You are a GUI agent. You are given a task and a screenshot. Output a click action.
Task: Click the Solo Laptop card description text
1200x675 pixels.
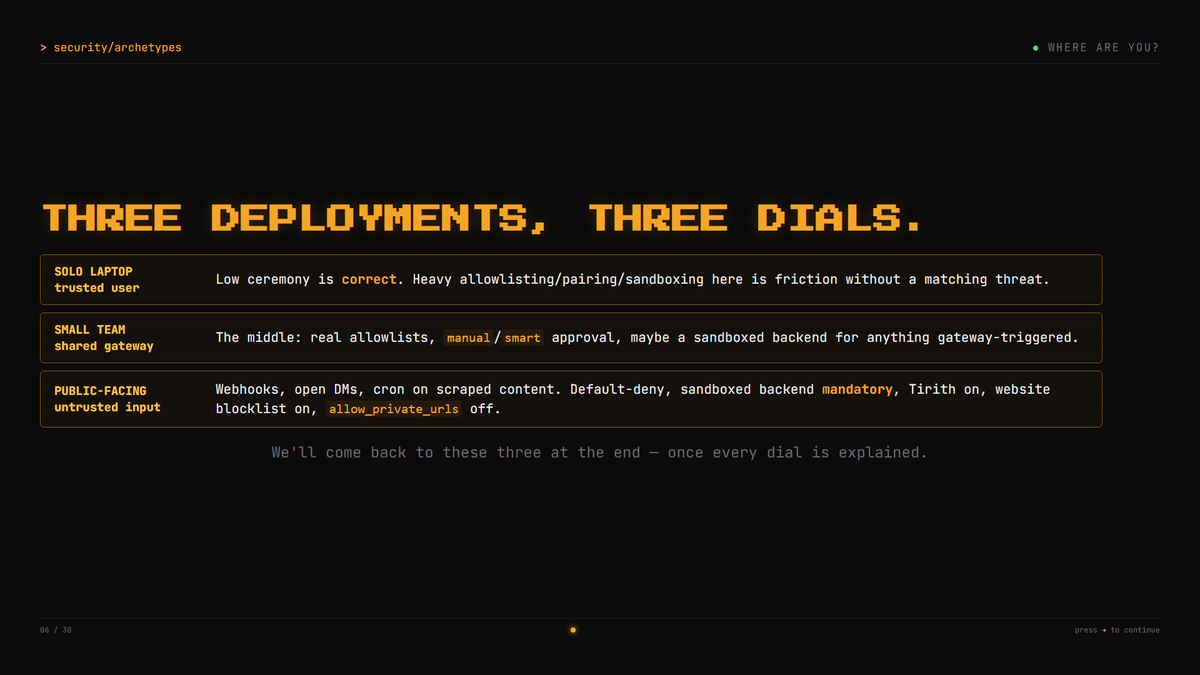[633, 280]
